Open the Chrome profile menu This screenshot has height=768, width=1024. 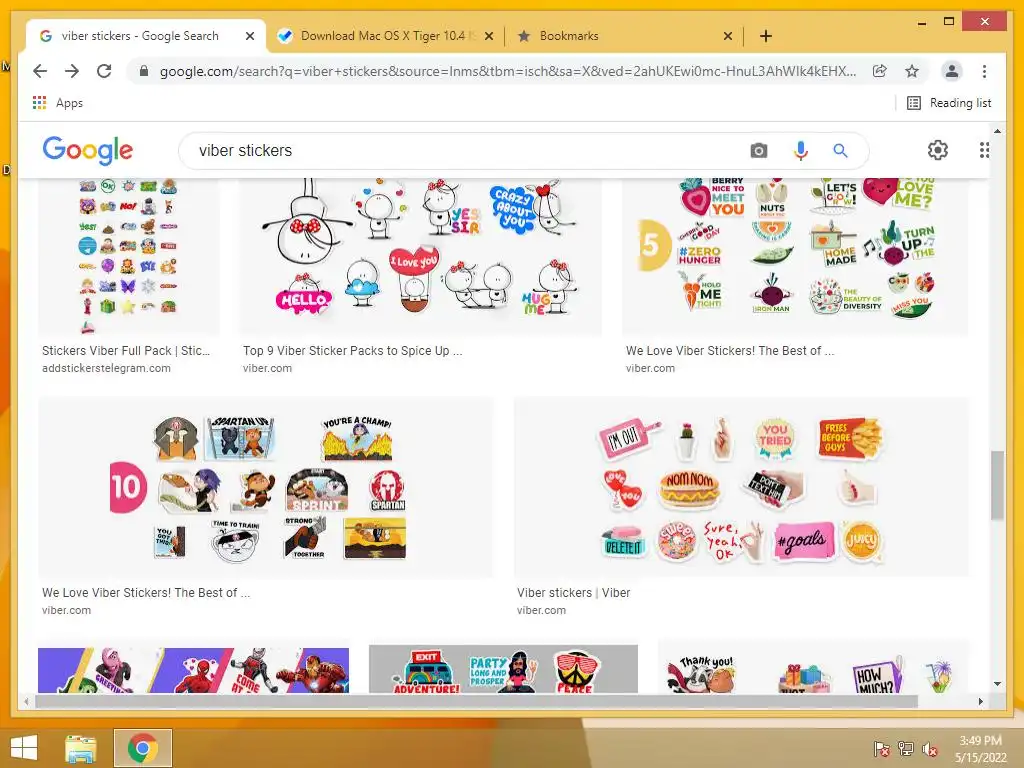click(952, 71)
